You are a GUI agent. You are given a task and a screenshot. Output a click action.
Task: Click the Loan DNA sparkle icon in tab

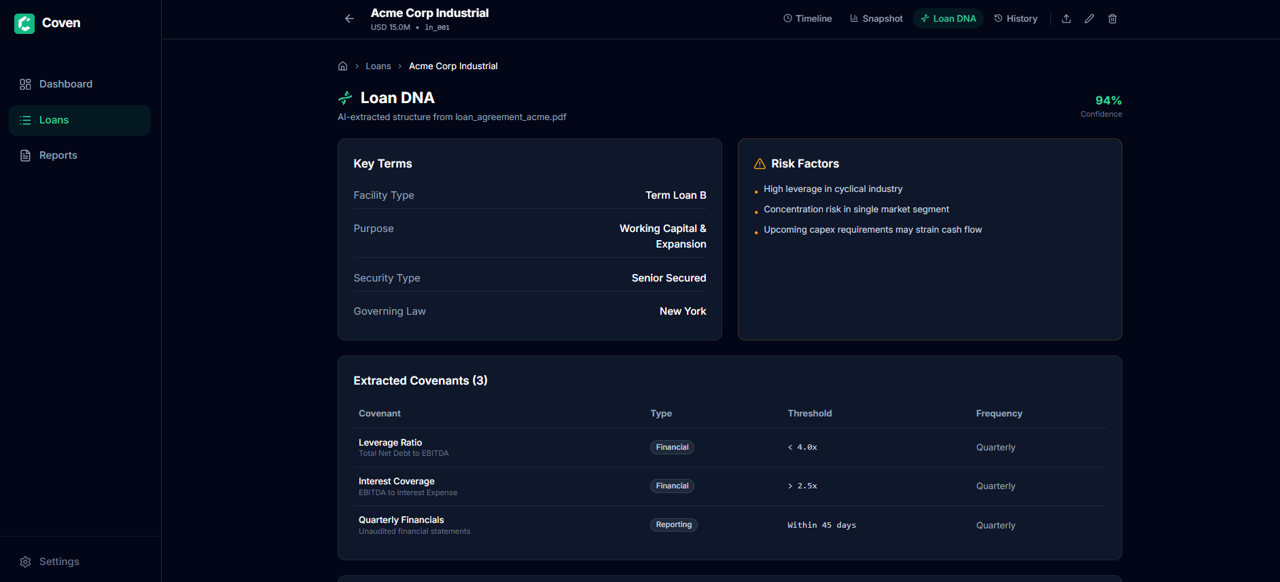click(925, 19)
